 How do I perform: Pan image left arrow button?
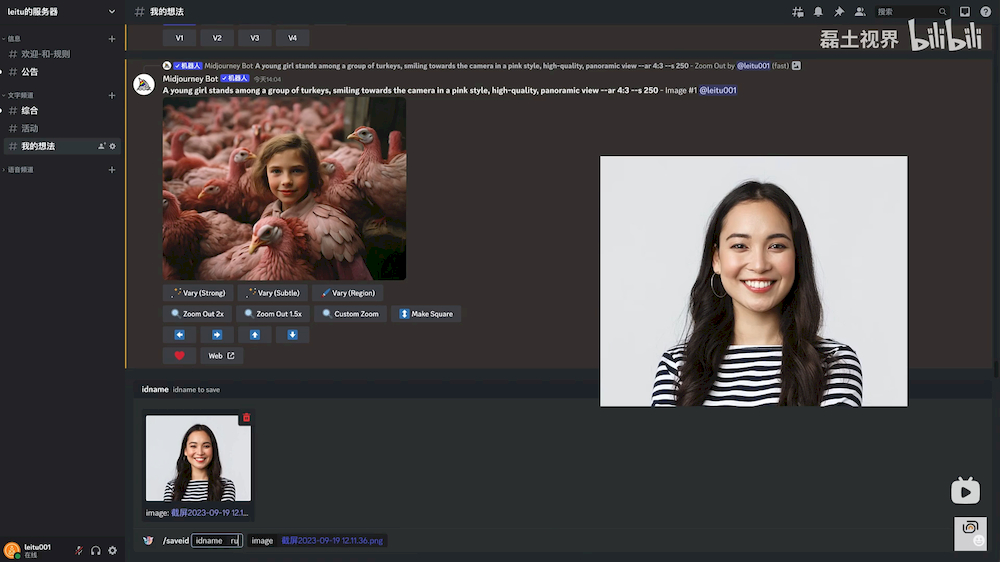tap(179, 335)
